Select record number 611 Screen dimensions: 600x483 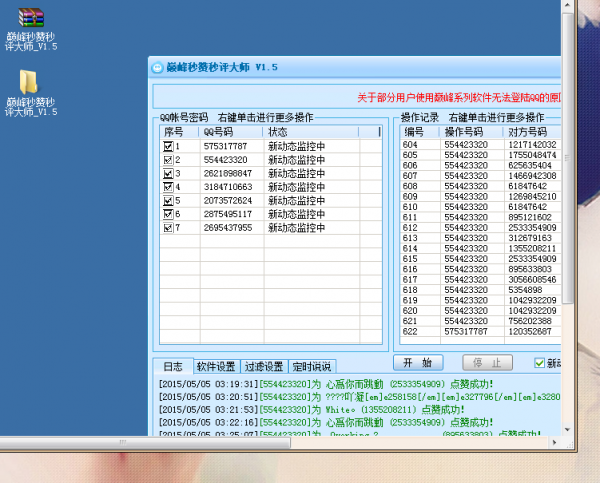coord(410,217)
